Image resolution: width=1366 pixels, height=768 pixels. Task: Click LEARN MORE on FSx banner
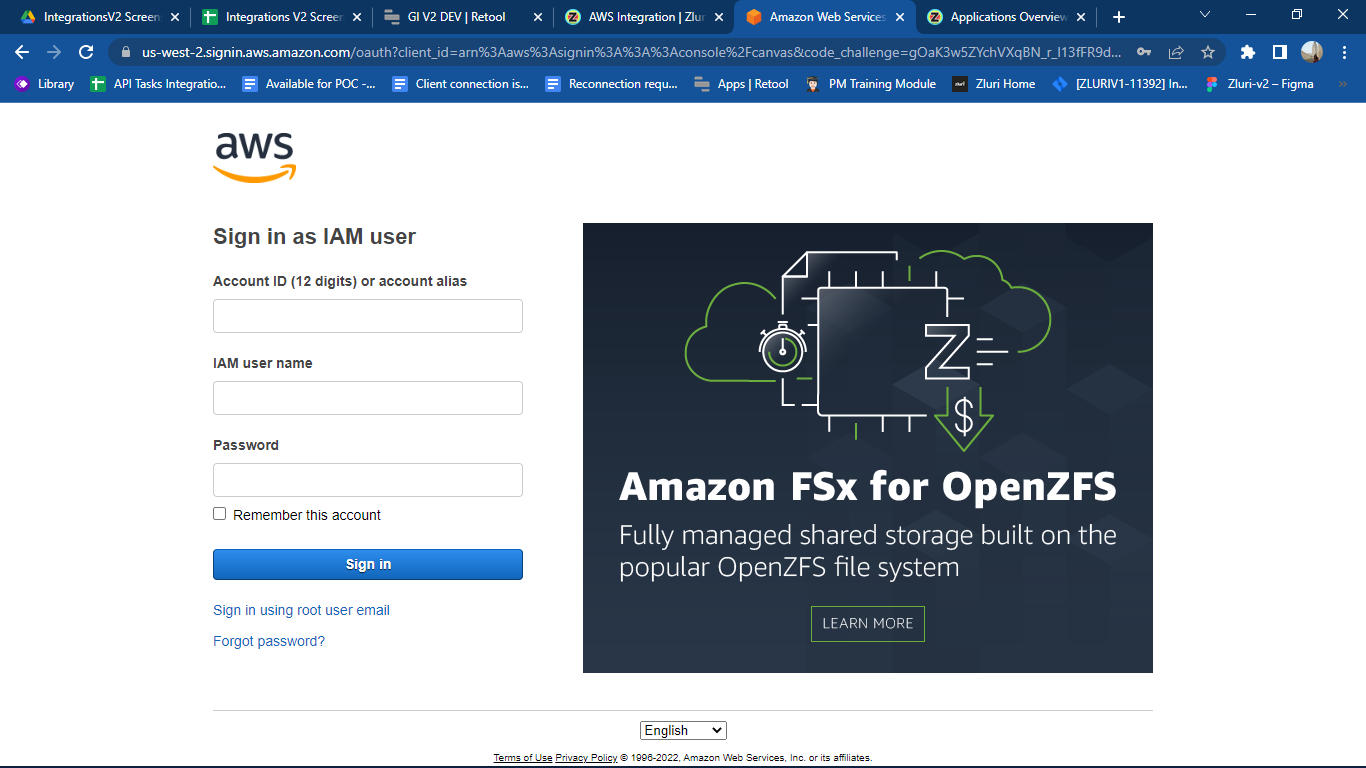tap(868, 623)
